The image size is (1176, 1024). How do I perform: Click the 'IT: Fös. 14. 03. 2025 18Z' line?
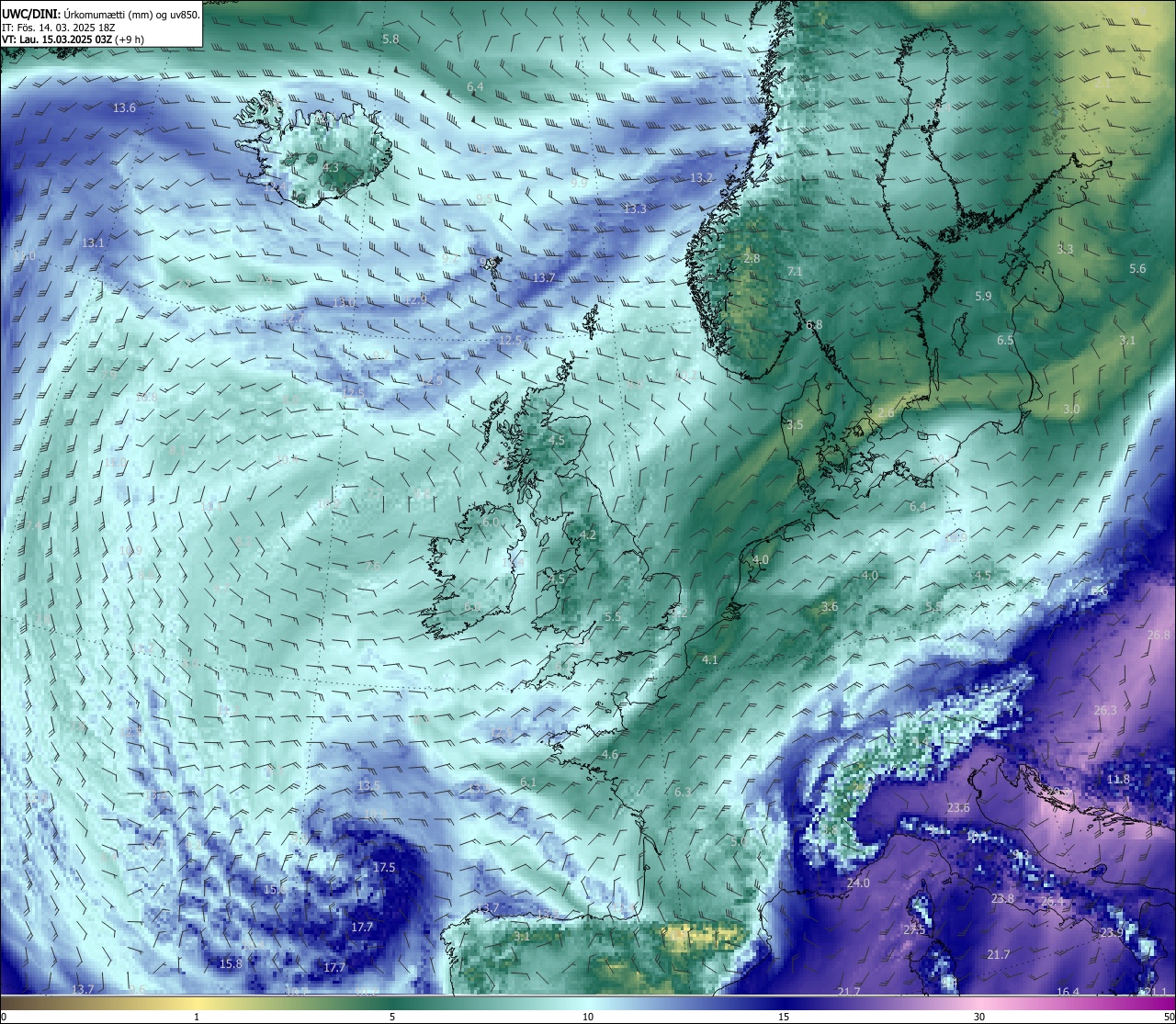(x=58, y=28)
